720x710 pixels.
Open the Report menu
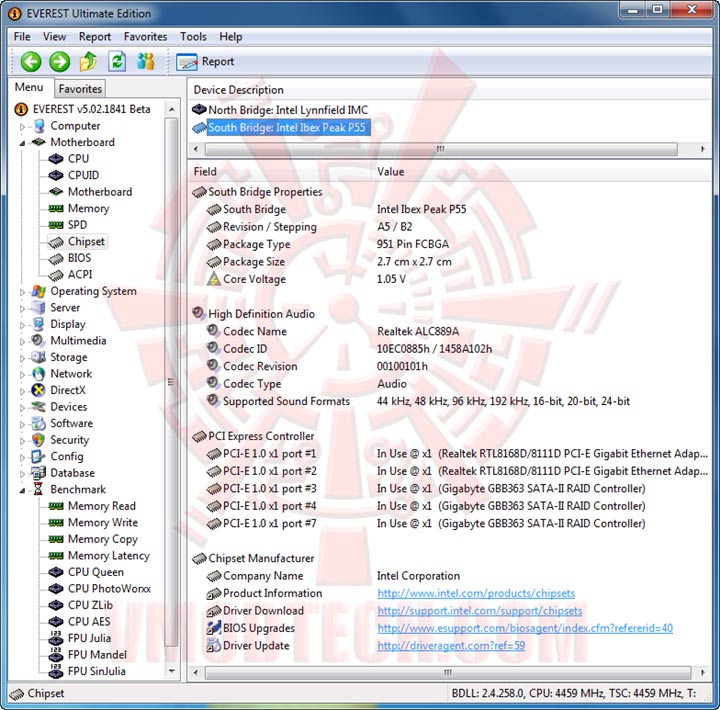[x=95, y=37]
